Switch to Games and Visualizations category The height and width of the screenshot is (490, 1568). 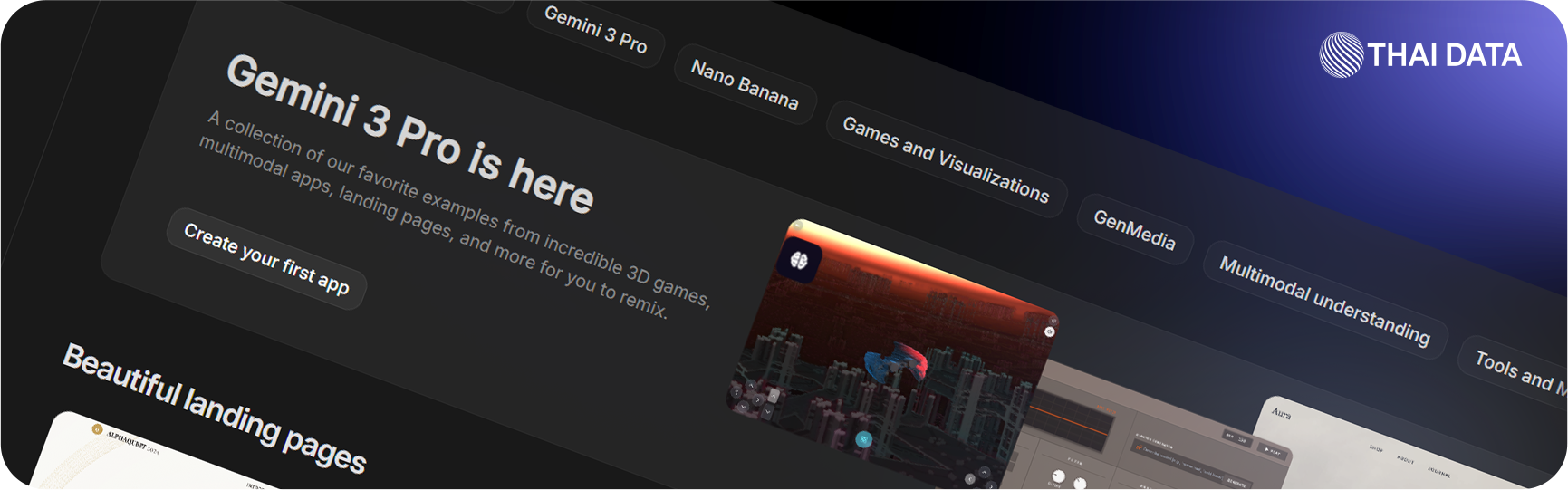pos(946,159)
